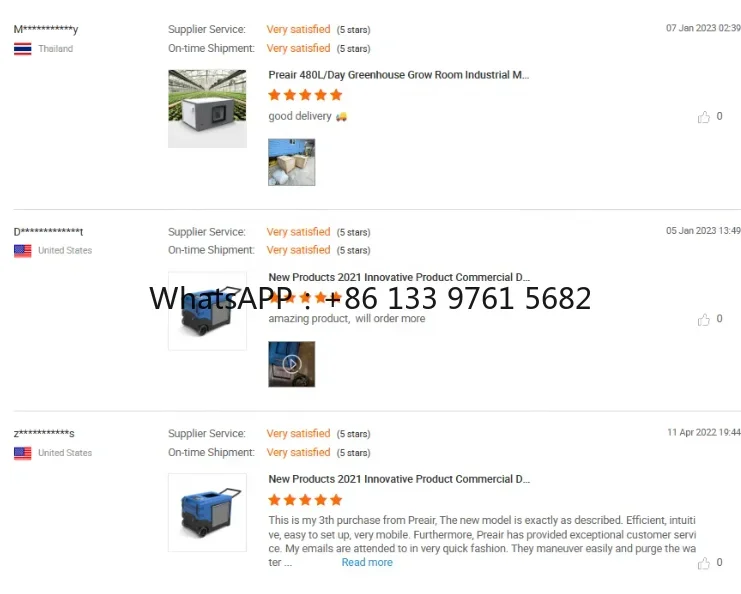Open the delivery boxes photo thumbnail
Screen dimensions: 741x594
(x=292, y=162)
